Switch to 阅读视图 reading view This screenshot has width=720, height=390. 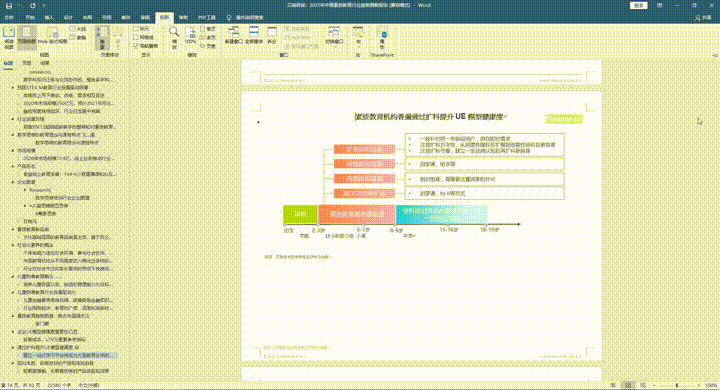tap(9, 37)
